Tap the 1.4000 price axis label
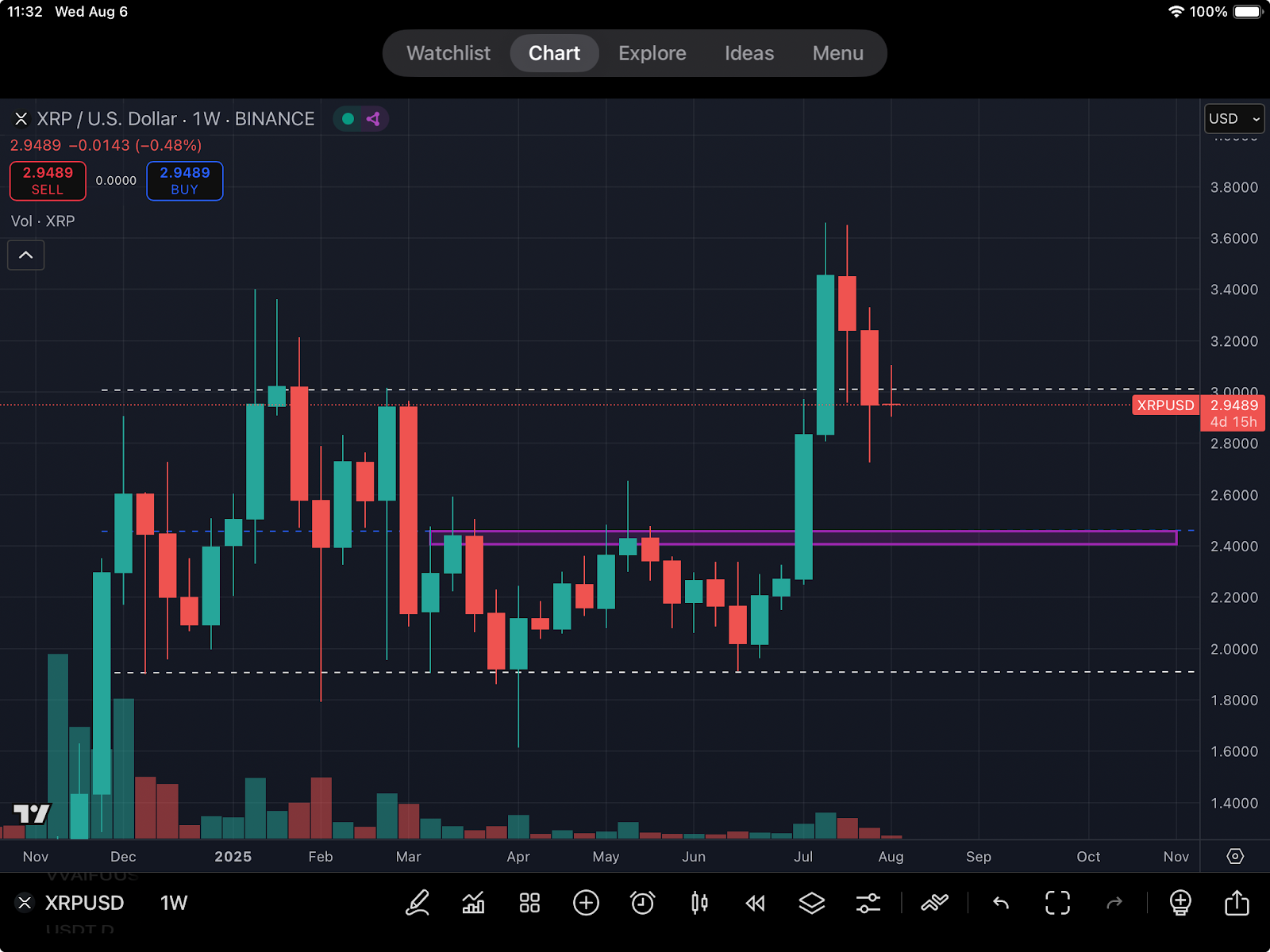This screenshot has width=1270, height=952. click(1233, 803)
